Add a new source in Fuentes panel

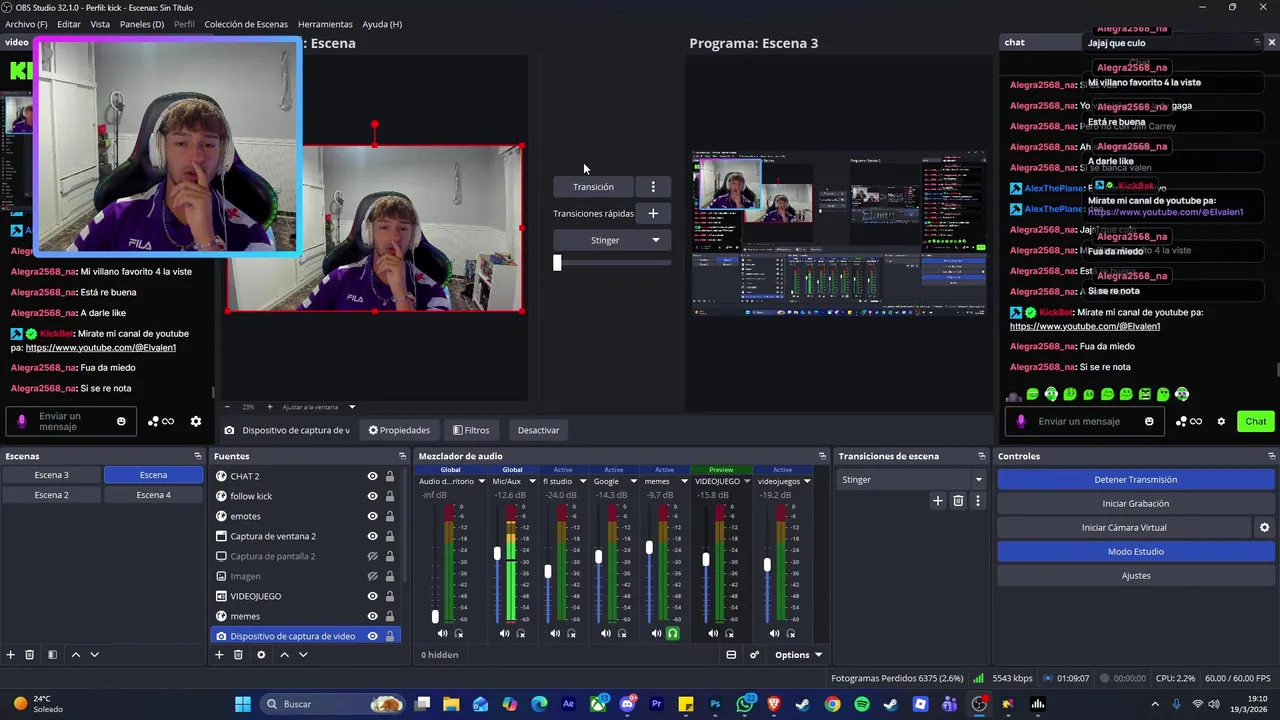[x=219, y=655]
